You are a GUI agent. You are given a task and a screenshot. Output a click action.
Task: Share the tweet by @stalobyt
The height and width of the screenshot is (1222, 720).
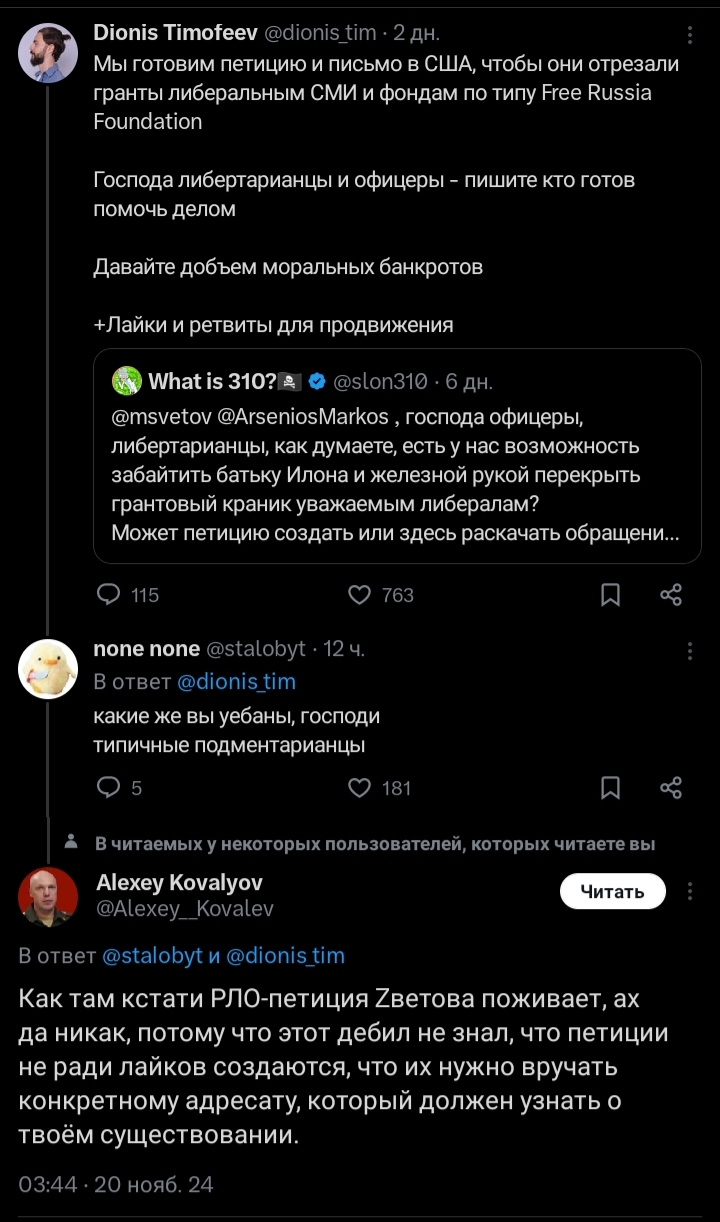tap(672, 788)
